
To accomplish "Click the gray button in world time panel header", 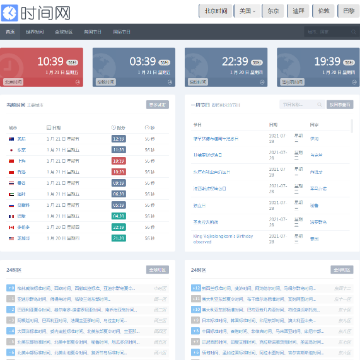I will coord(157,105).
